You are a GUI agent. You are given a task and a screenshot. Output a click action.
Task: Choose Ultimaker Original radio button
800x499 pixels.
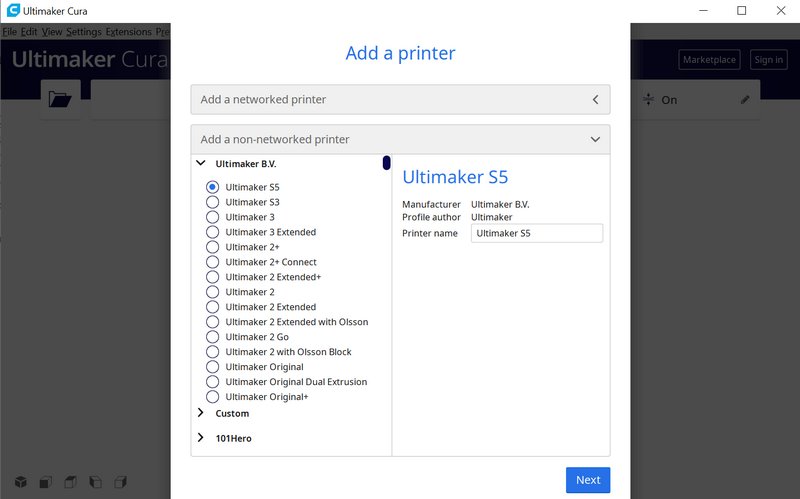pyautogui.click(x=213, y=367)
